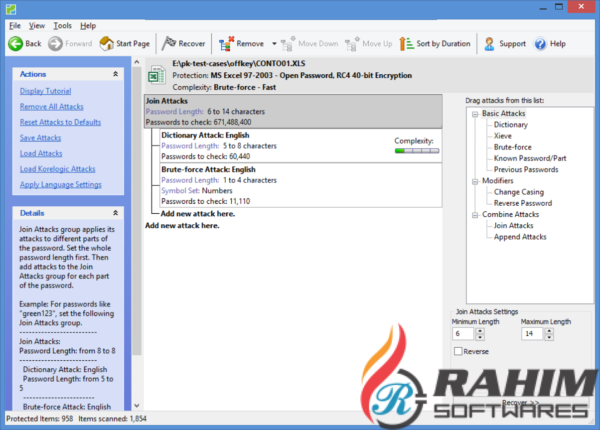Click Password Length link under Dictionary Attack
Viewport: 600px width, 430px height.
point(190,146)
